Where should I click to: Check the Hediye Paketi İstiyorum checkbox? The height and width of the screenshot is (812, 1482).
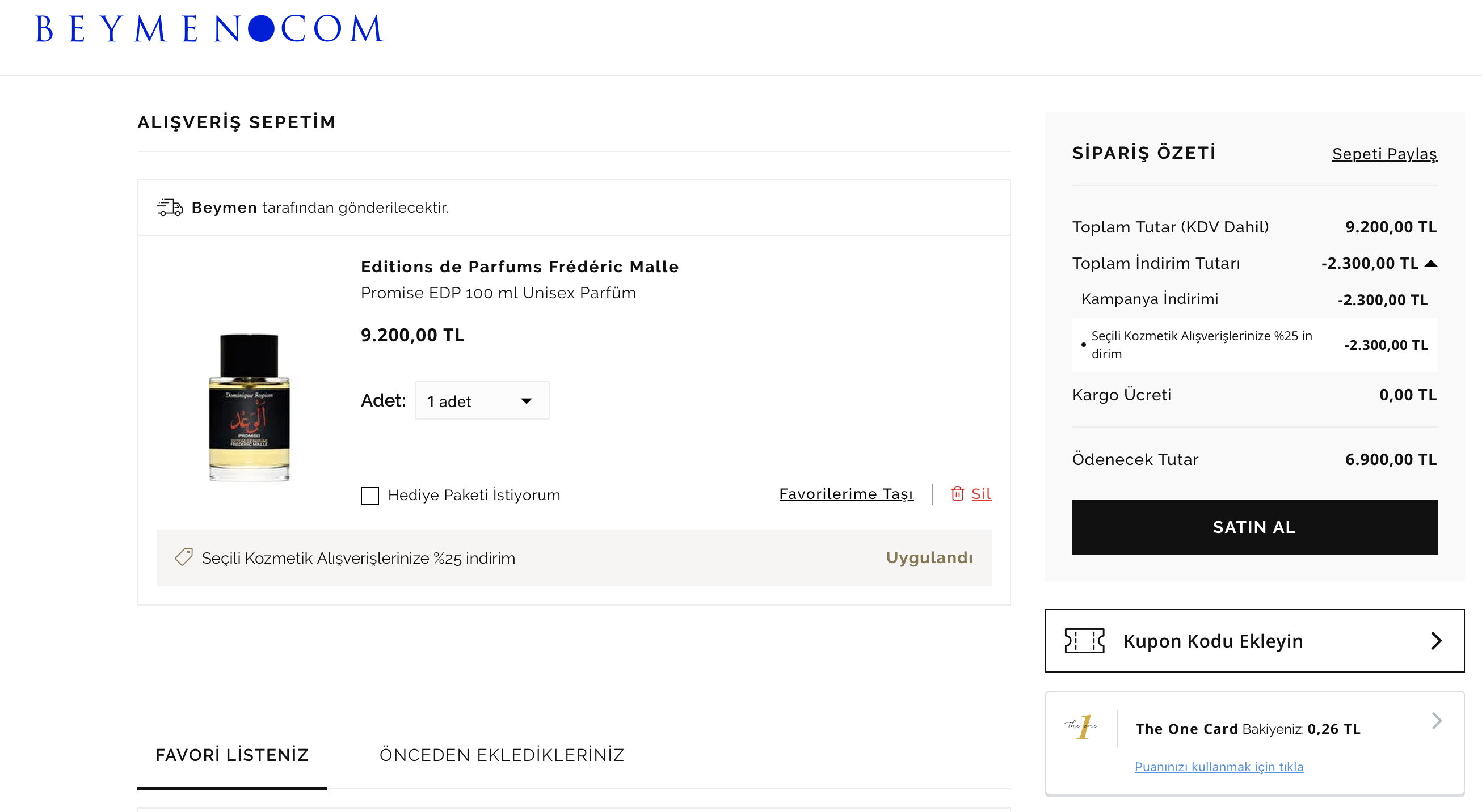[x=369, y=495]
